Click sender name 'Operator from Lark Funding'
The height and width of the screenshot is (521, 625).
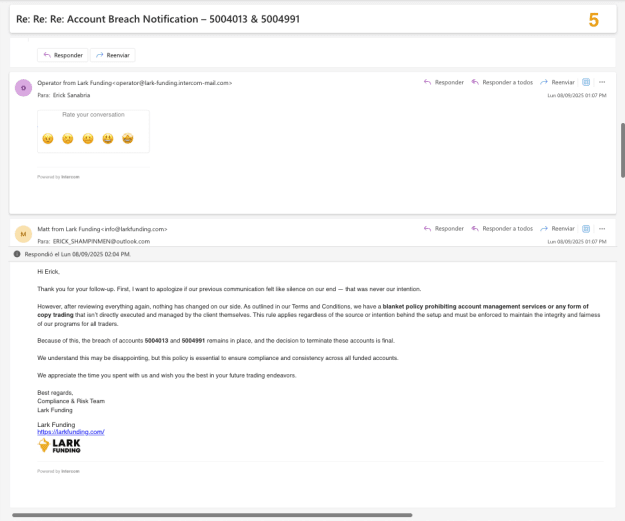click(x=75, y=83)
